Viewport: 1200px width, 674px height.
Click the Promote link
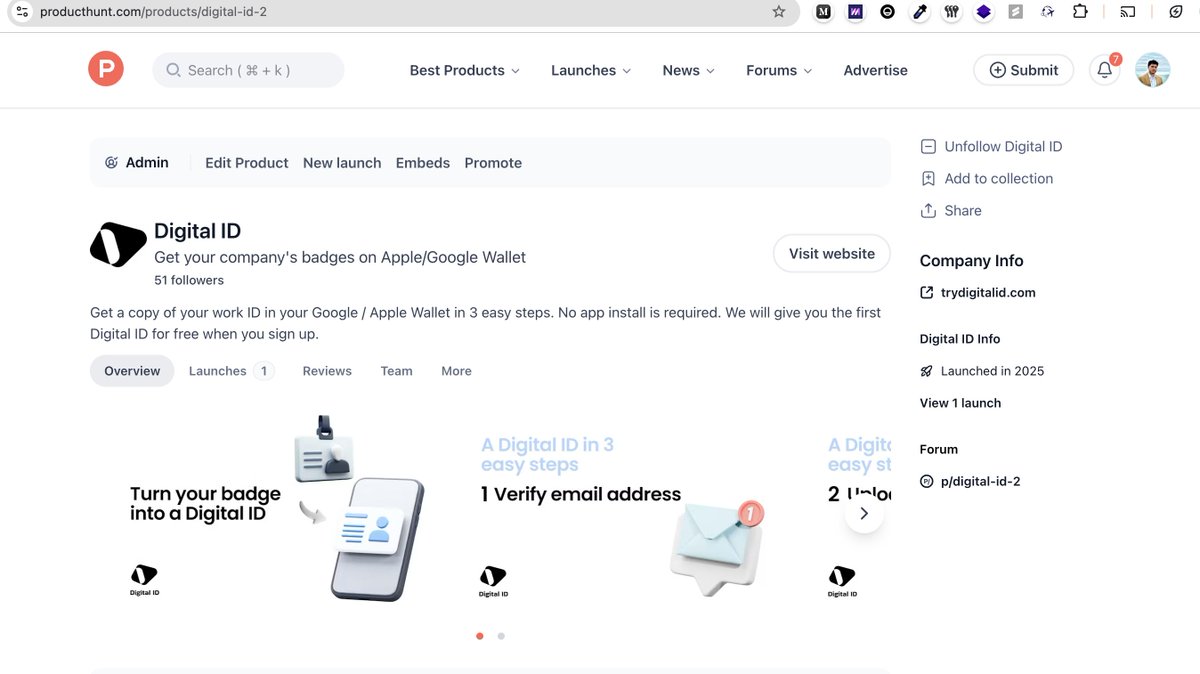[x=493, y=163]
